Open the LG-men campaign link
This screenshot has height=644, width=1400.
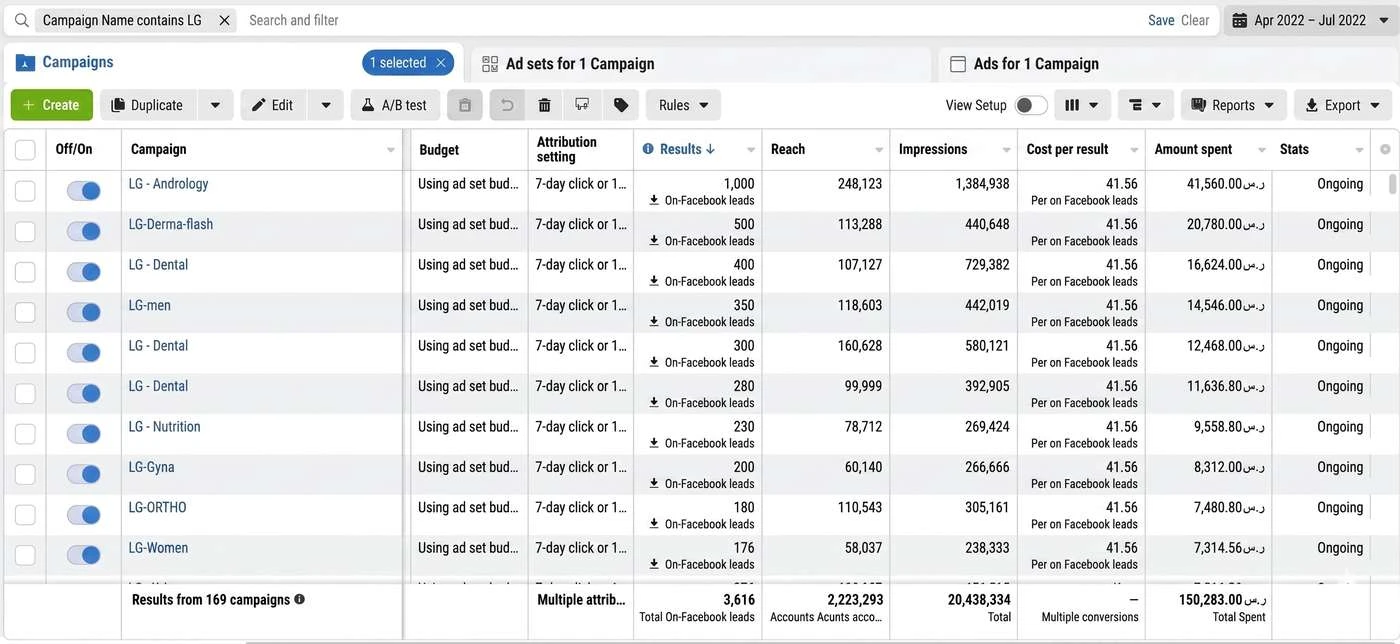(150, 305)
